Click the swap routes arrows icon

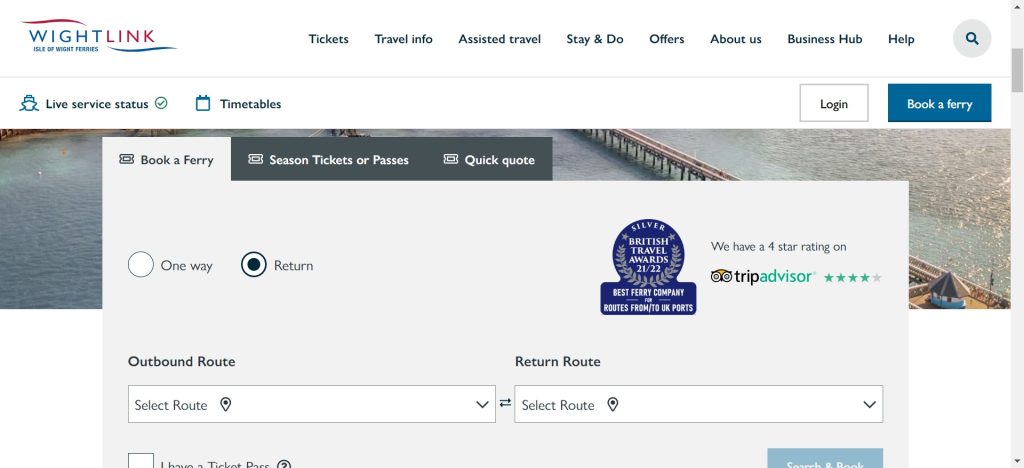505,403
